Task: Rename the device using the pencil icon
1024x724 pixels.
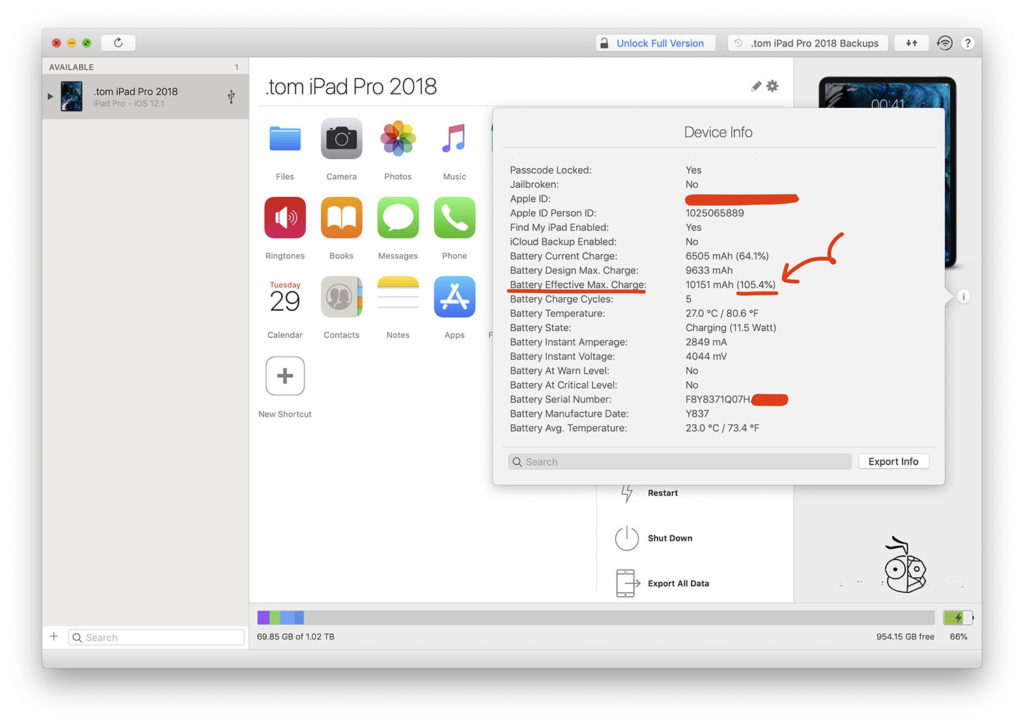Action: point(756,86)
